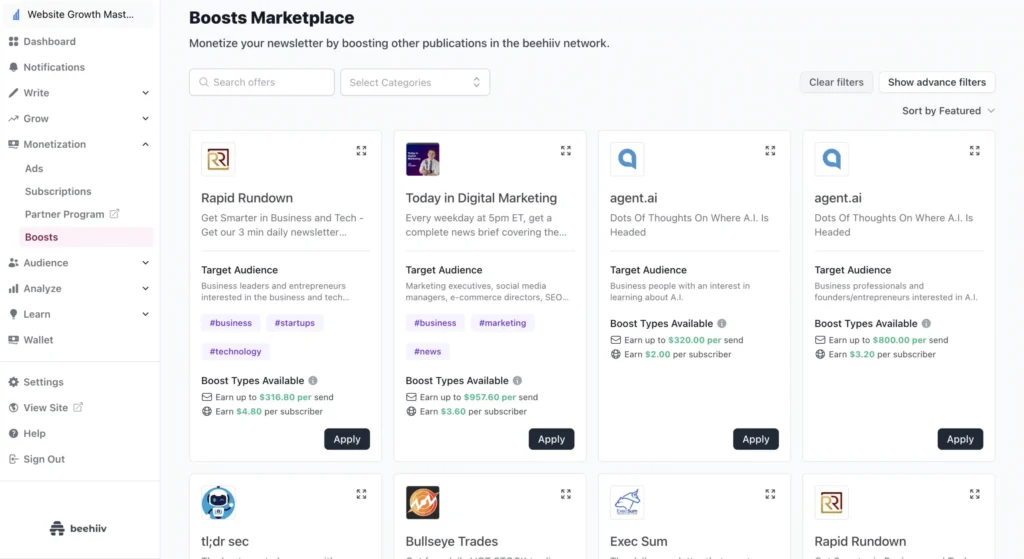This screenshot has height=559, width=1024.
Task: Apply to the Rapid Rundown boost
Action: [x=347, y=439]
